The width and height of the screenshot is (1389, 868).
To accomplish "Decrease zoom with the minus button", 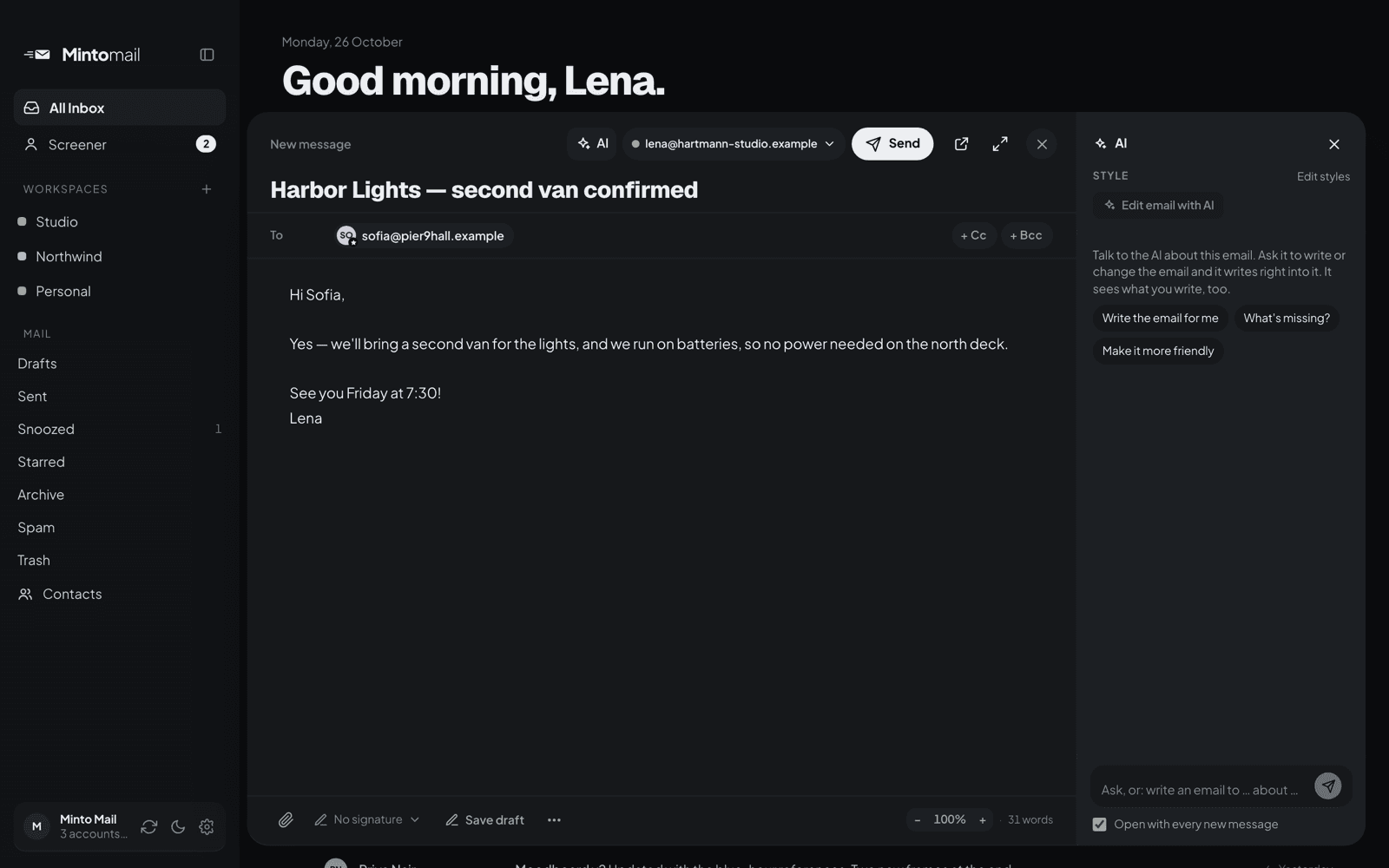I will click(918, 820).
